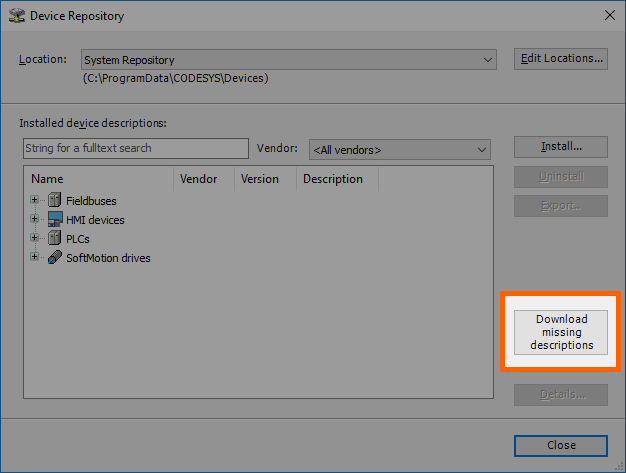626x473 pixels.
Task: Click the Device Repository title bar icon
Action: click(x=14, y=15)
